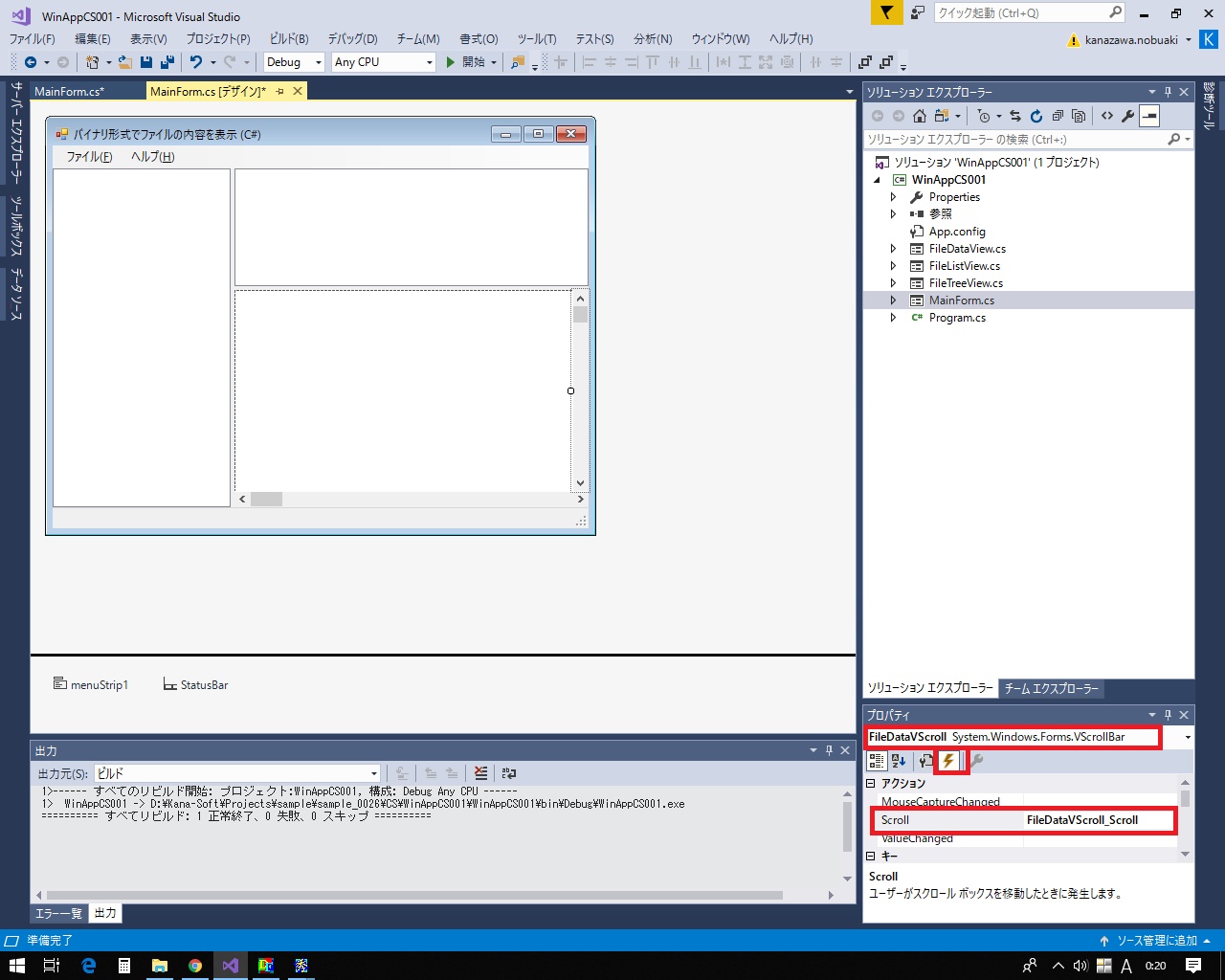Image resolution: width=1225 pixels, height=980 pixels.
Task: Click the vertical scrollbar thumb in the designer form
Action: (580, 315)
